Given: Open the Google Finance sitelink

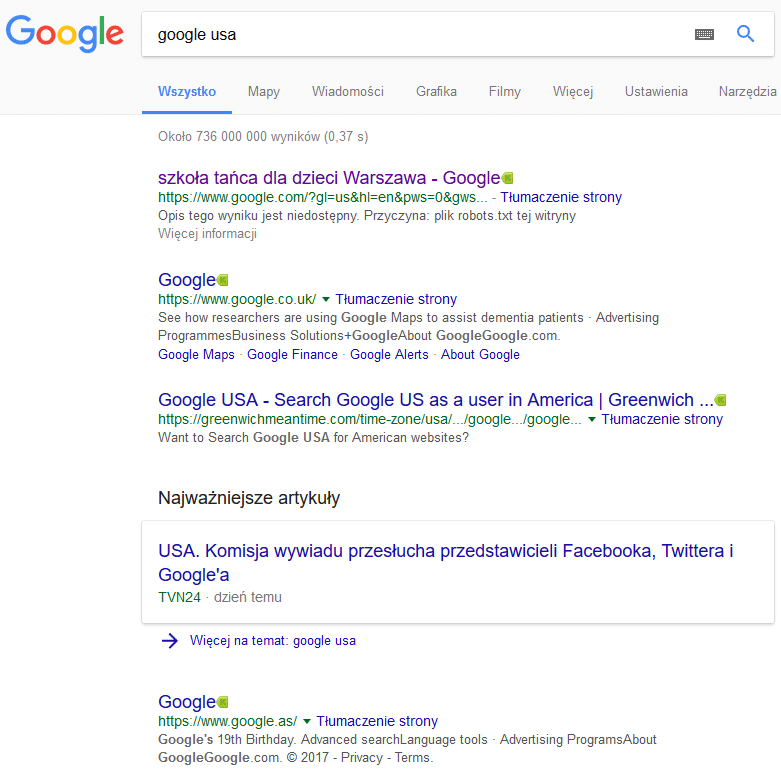Looking at the screenshot, I should (x=292, y=355).
